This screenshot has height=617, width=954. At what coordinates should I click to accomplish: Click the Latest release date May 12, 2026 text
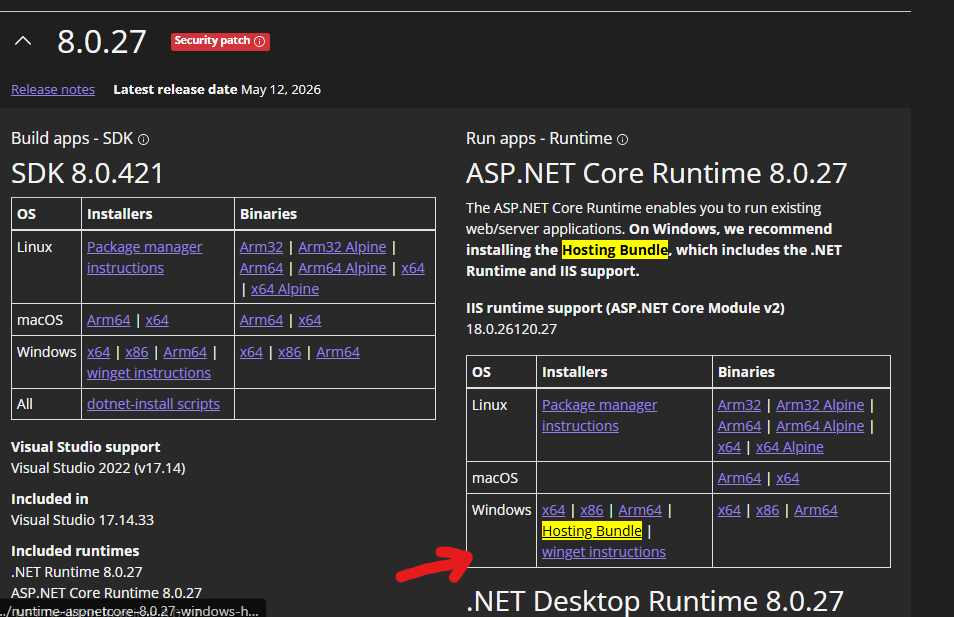(x=217, y=89)
